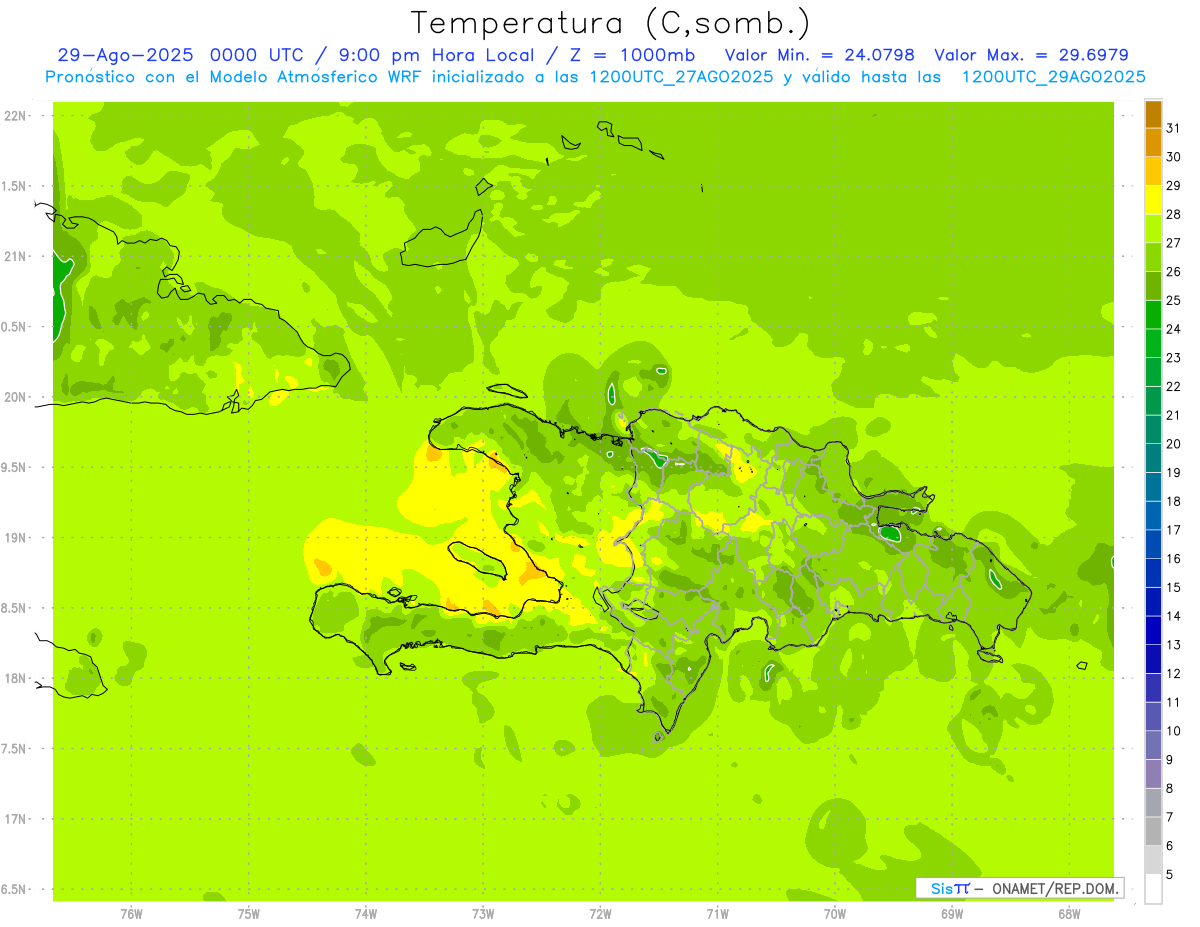Select the "18N" latitude label
Screen dimensions: 1200x927
pyautogui.click(x=14, y=679)
